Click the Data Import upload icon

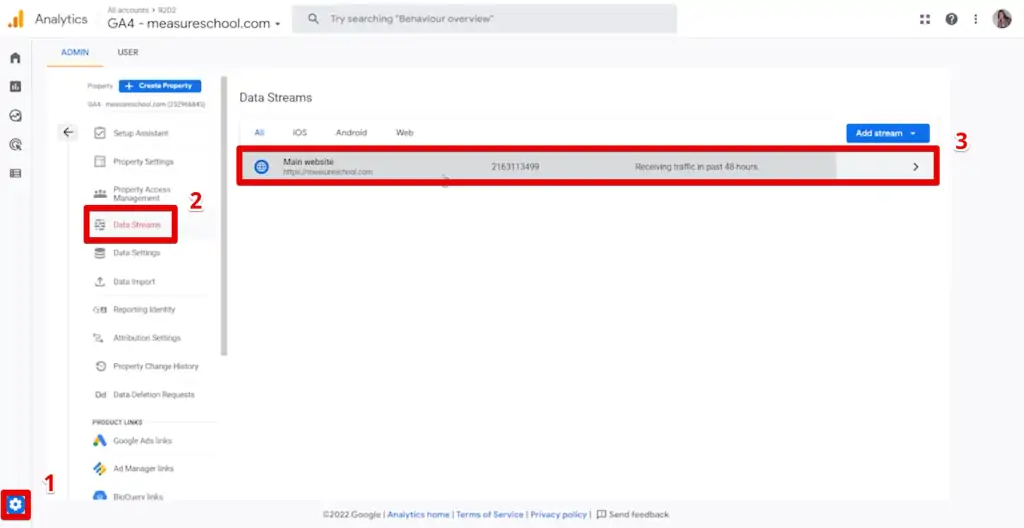pos(100,282)
